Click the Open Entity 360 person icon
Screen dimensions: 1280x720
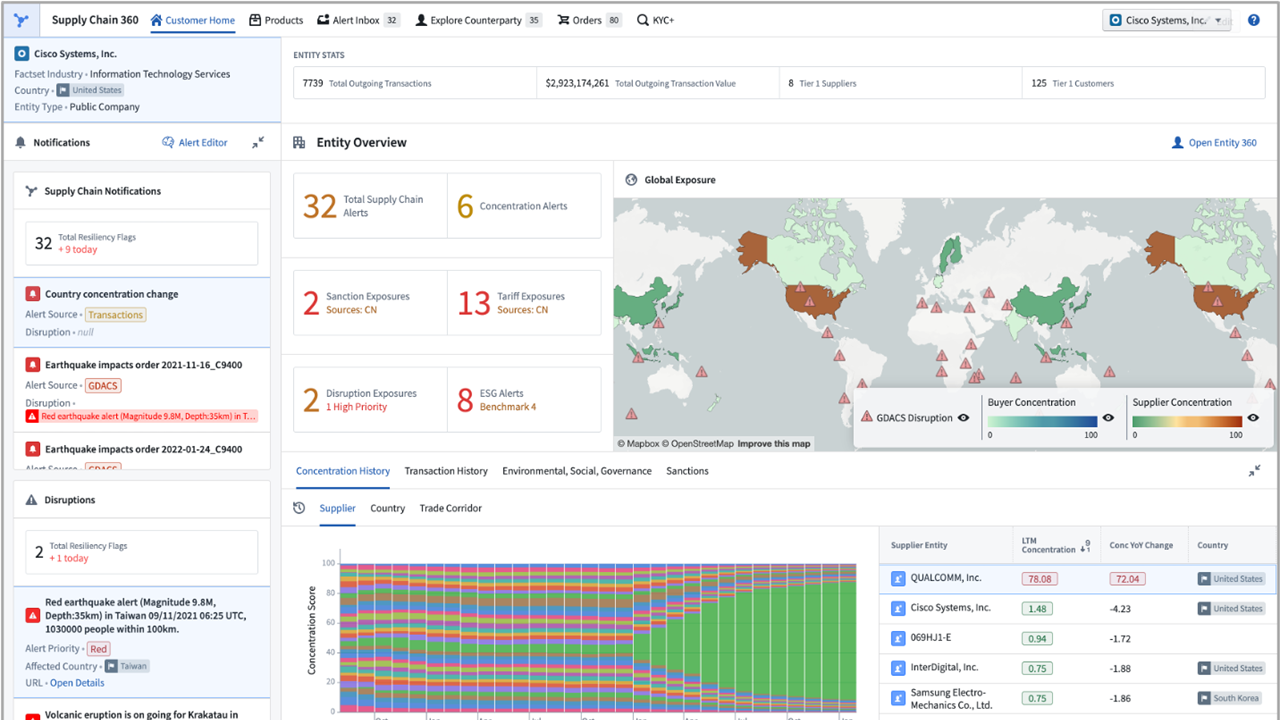[1177, 143]
